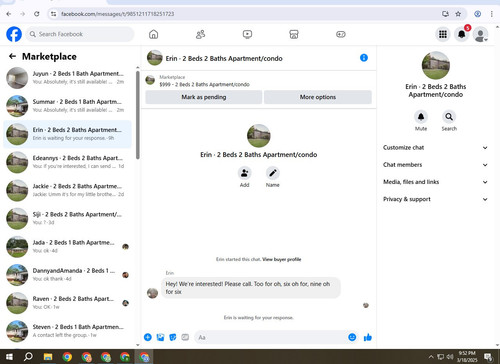500x364 pixels.
Task: Open Raven 2 Beds 2 Baths conversation
Action: point(67,303)
